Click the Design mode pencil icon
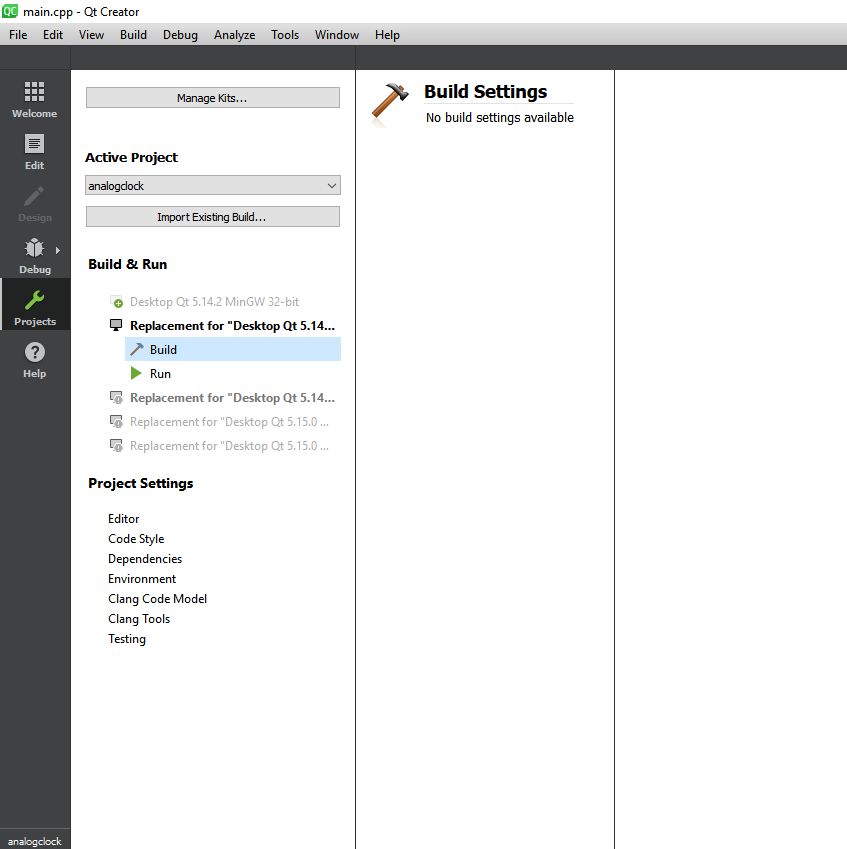Viewport: 847px width, 849px height. pos(34,197)
